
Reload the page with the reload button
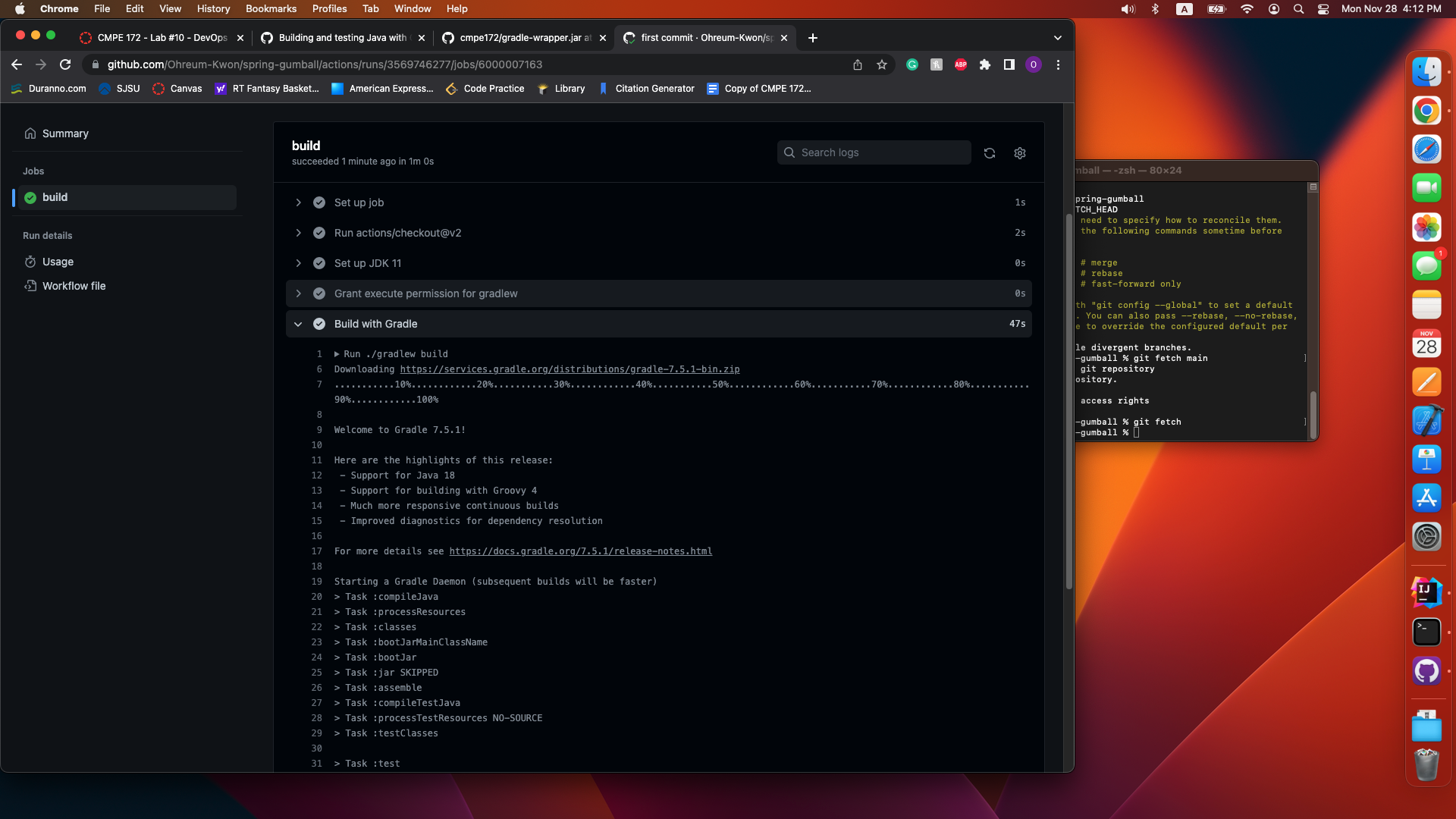click(65, 65)
